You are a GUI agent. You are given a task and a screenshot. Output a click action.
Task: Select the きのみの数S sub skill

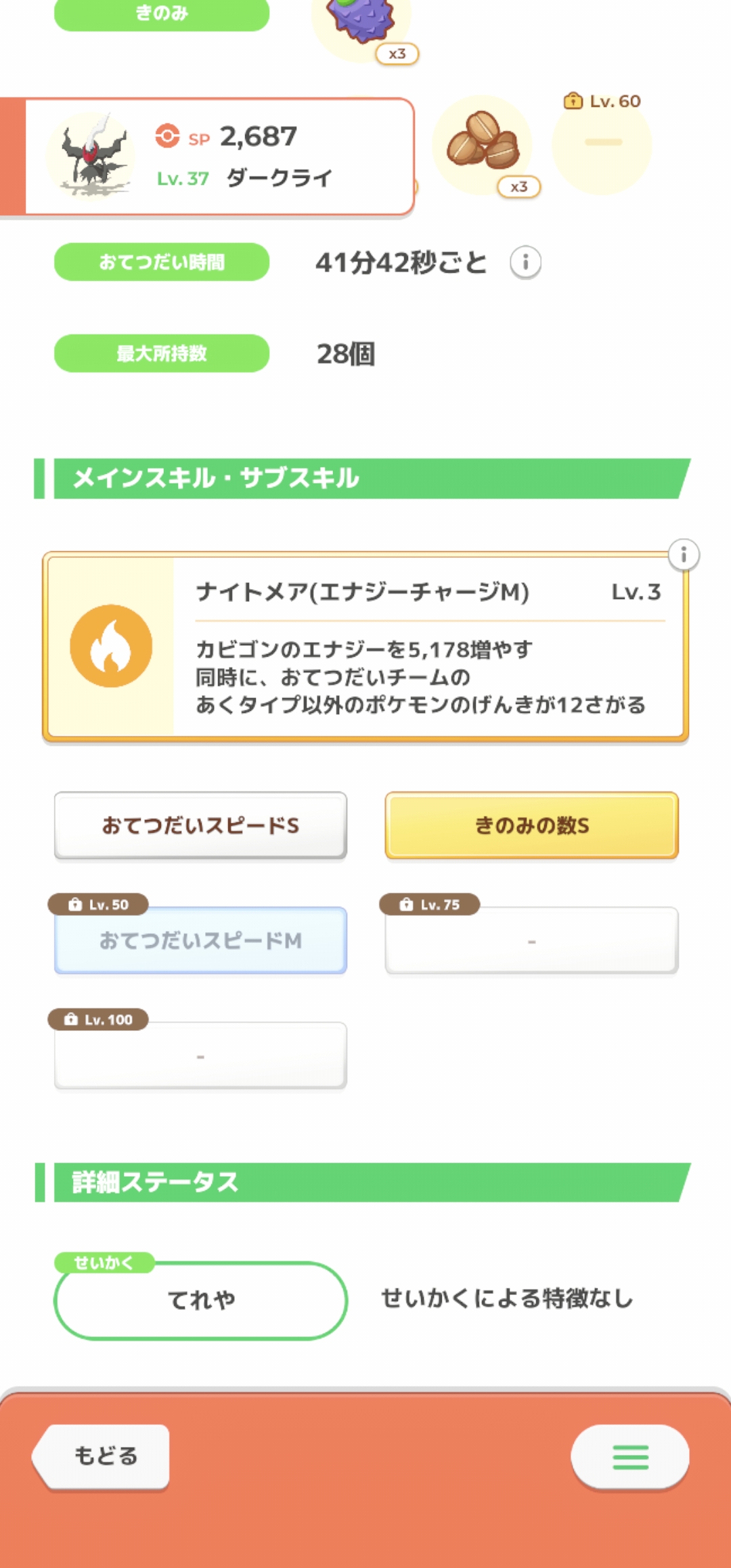tap(531, 825)
